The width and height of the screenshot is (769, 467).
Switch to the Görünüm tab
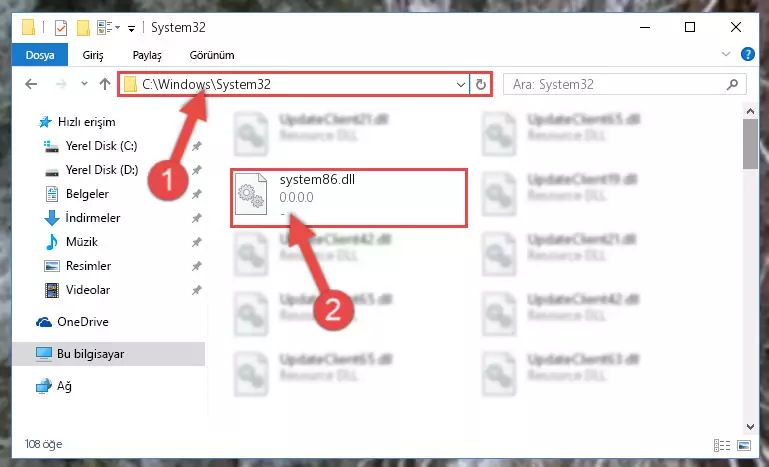(212, 55)
